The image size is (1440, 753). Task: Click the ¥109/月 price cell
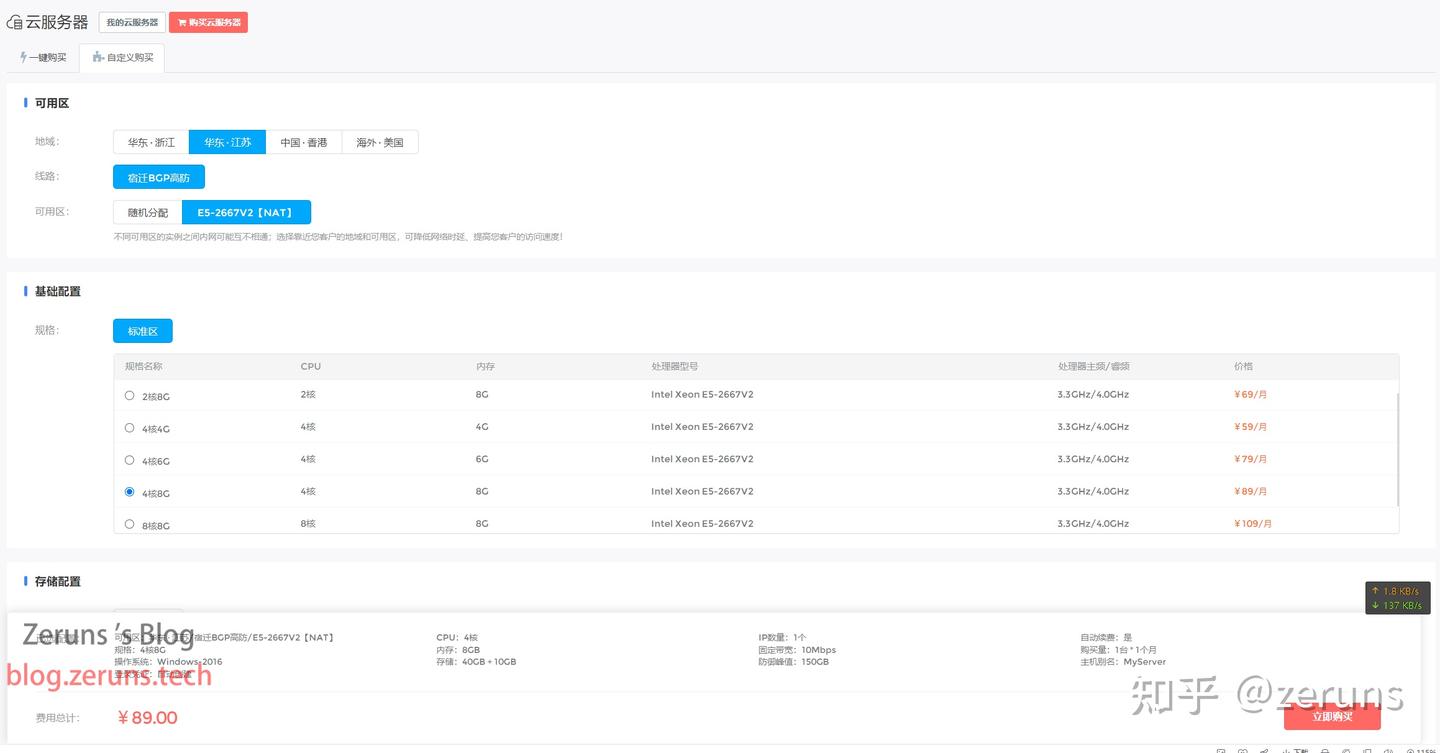point(1254,524)
